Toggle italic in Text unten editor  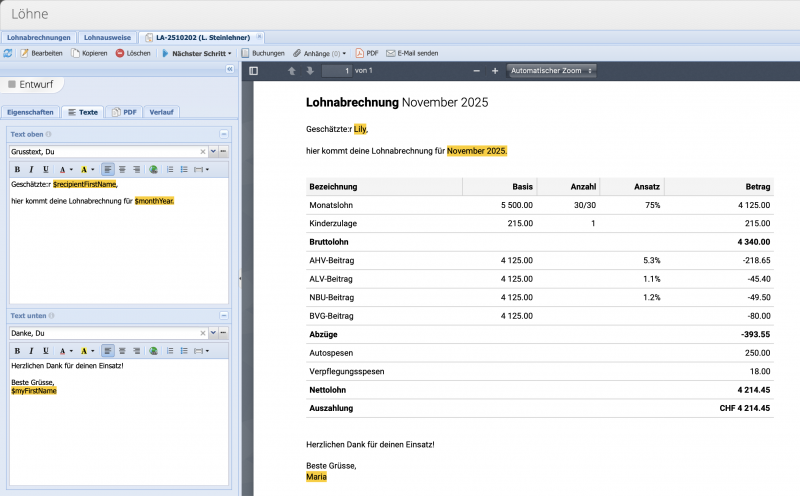point(31,351)
